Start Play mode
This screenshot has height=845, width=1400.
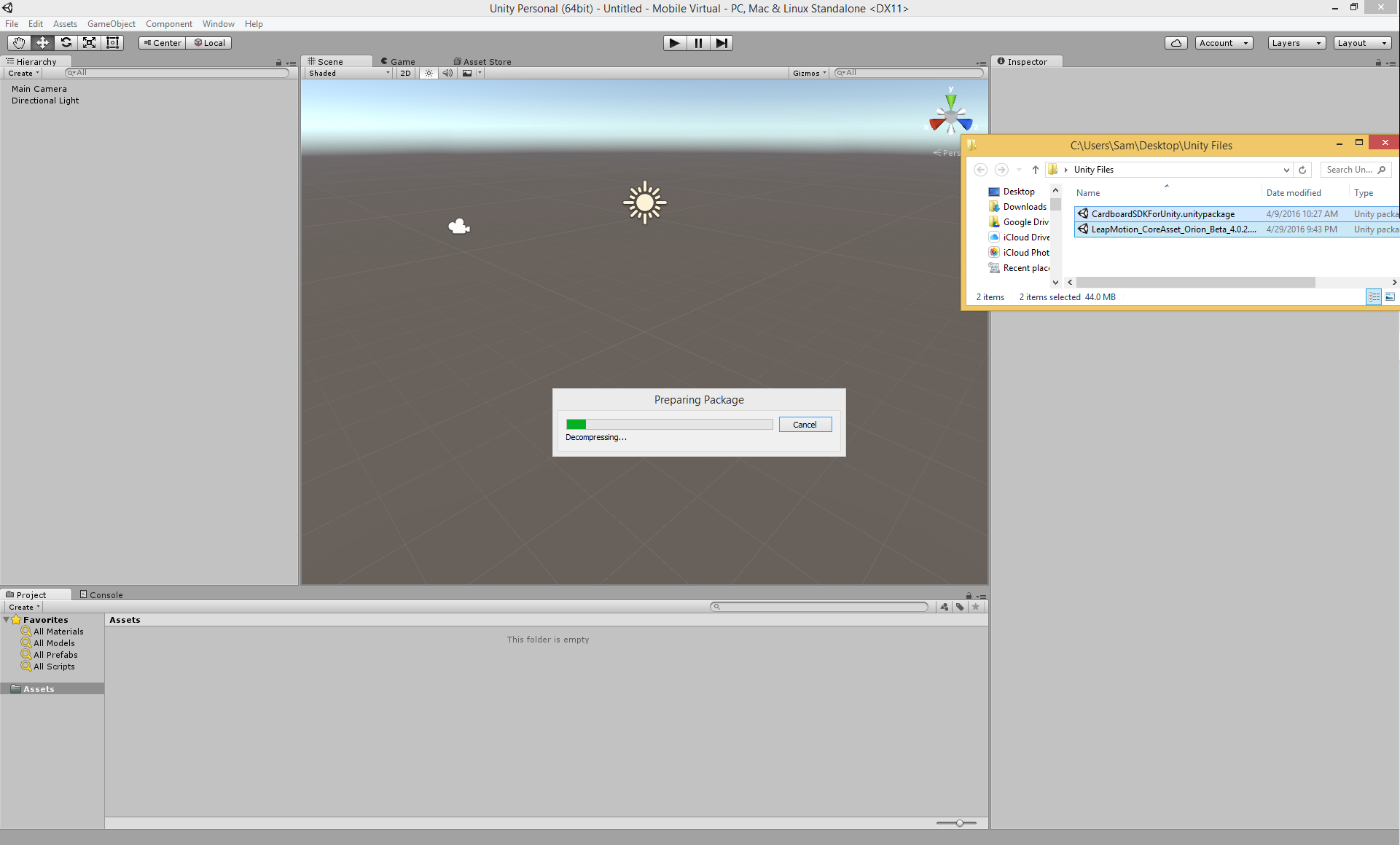tap(675, 43)
